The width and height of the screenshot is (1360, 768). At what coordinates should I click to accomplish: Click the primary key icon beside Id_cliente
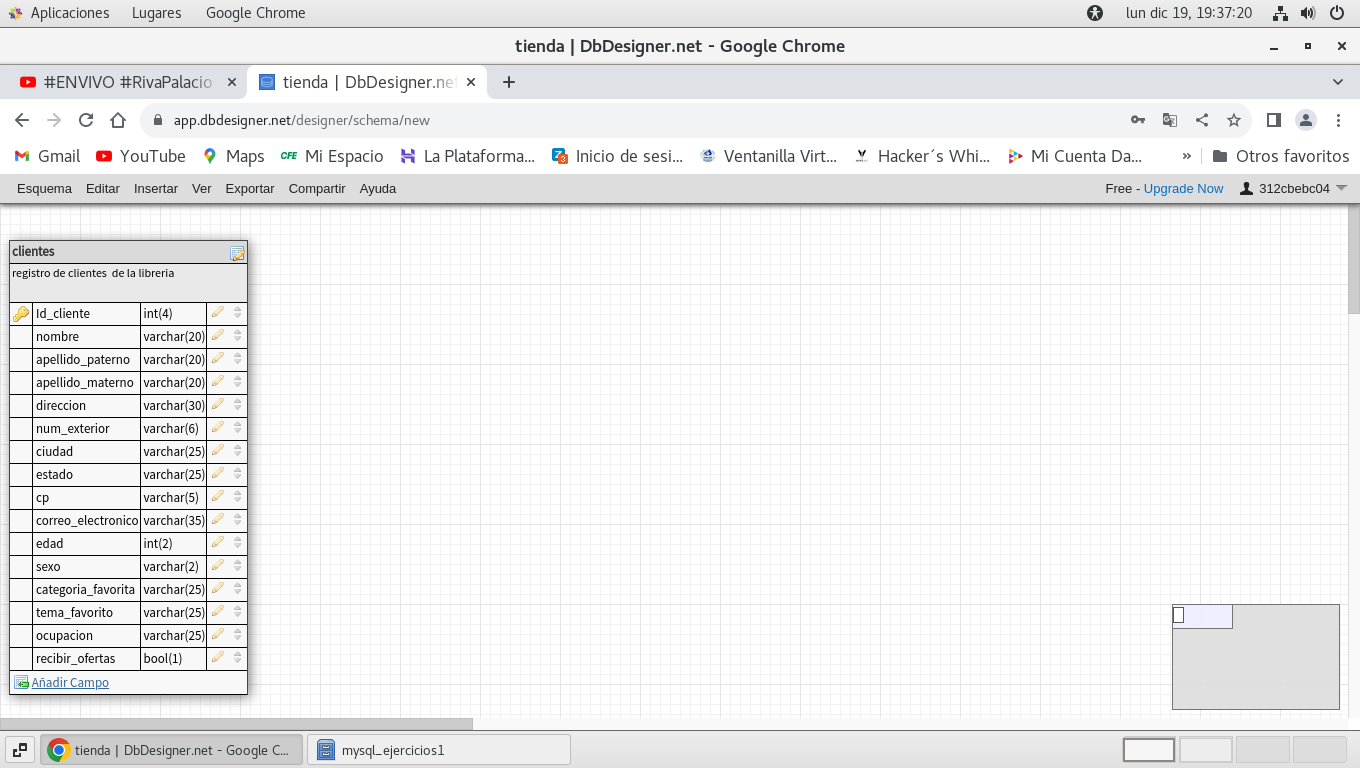(21, 314)
